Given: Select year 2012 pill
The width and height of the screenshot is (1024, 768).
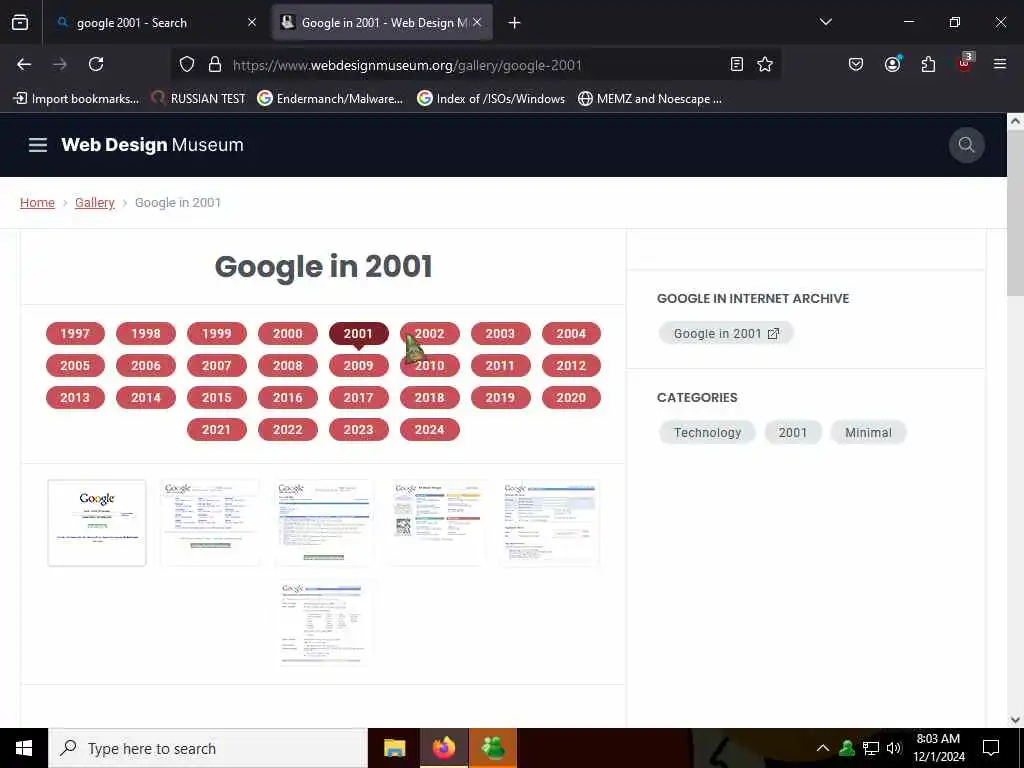Looking at the screenshot, I should point(571,366).
